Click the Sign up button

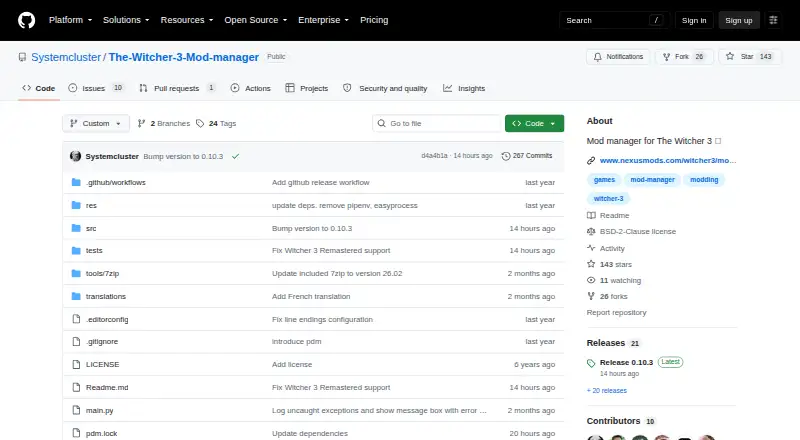[x=739, y=20]
